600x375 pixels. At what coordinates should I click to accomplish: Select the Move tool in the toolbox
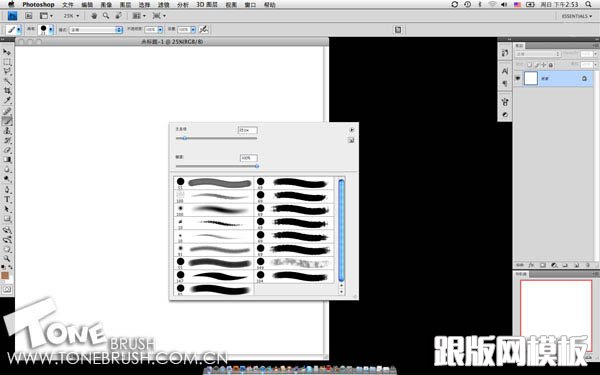(x=7, y=52)
